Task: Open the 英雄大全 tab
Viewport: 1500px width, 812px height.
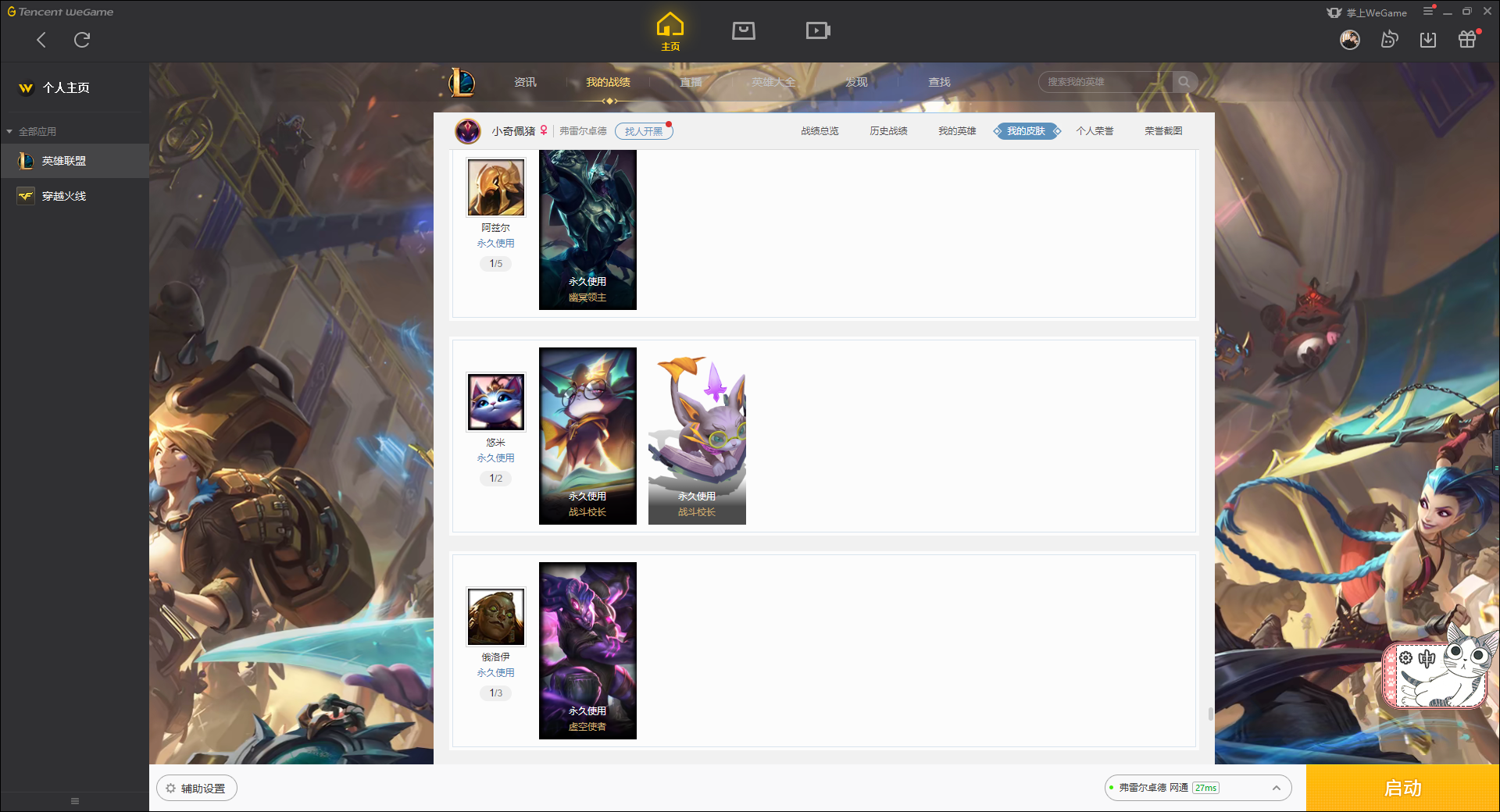Action: pos(773,82)
